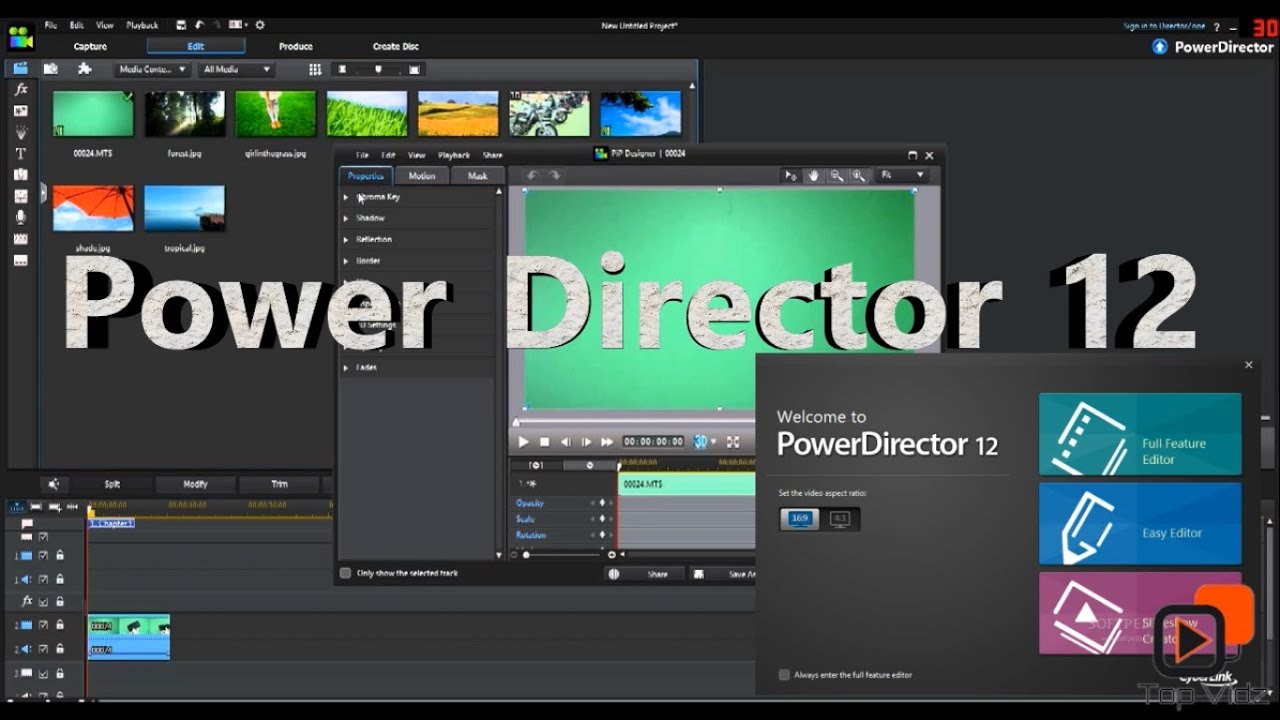
Task: Open the PiP Objects Room icon
Action: click(20, 111)
